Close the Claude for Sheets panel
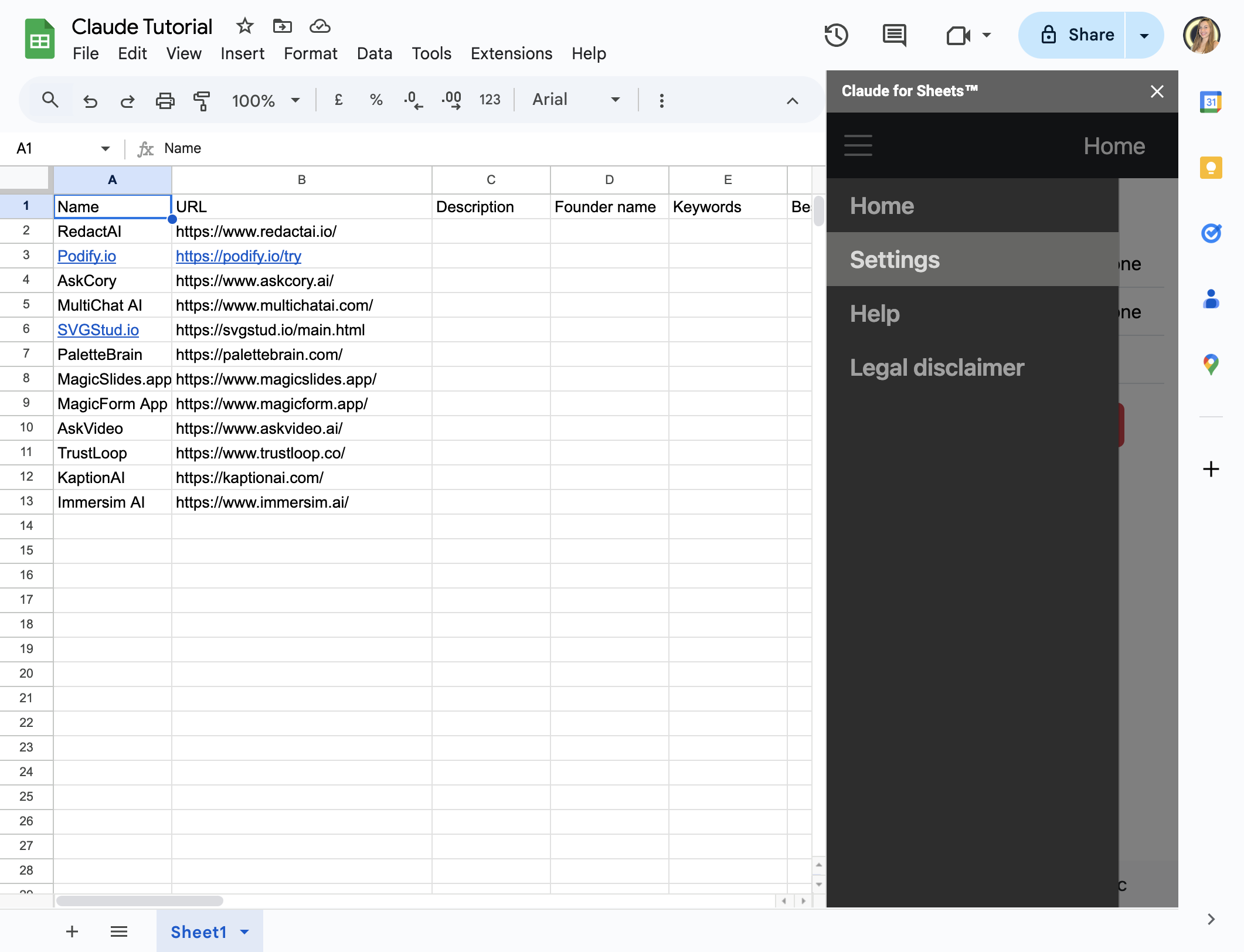 1157,91
